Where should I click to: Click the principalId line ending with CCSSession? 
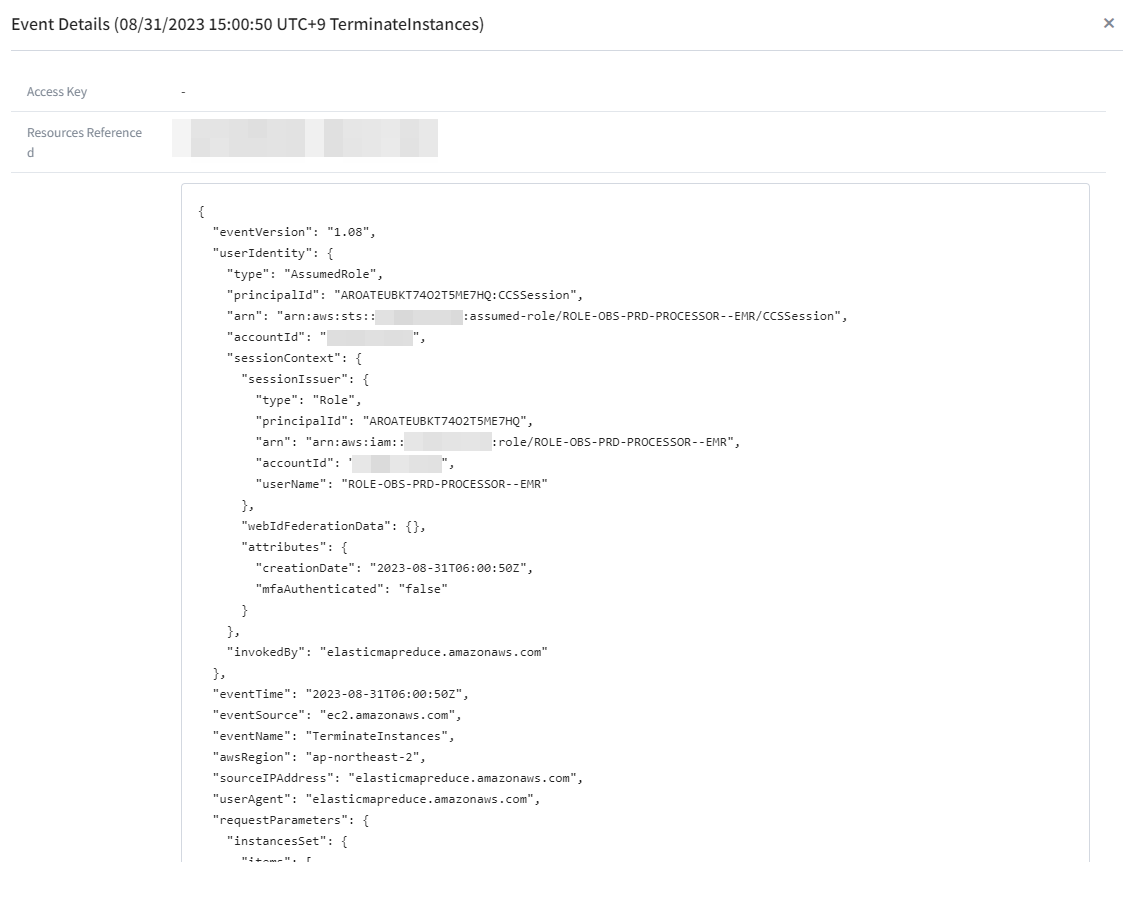pyautogui.click(x=404, y=295)
